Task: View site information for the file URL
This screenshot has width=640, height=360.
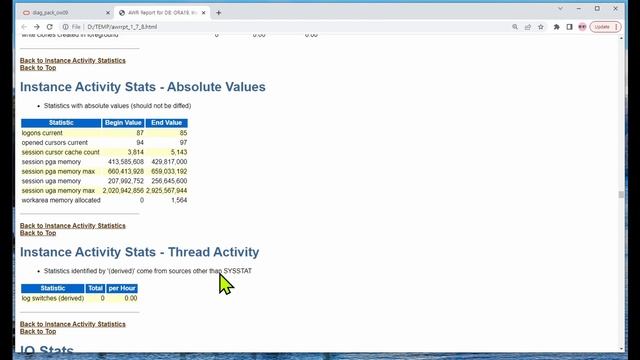Action: [65, 27]
